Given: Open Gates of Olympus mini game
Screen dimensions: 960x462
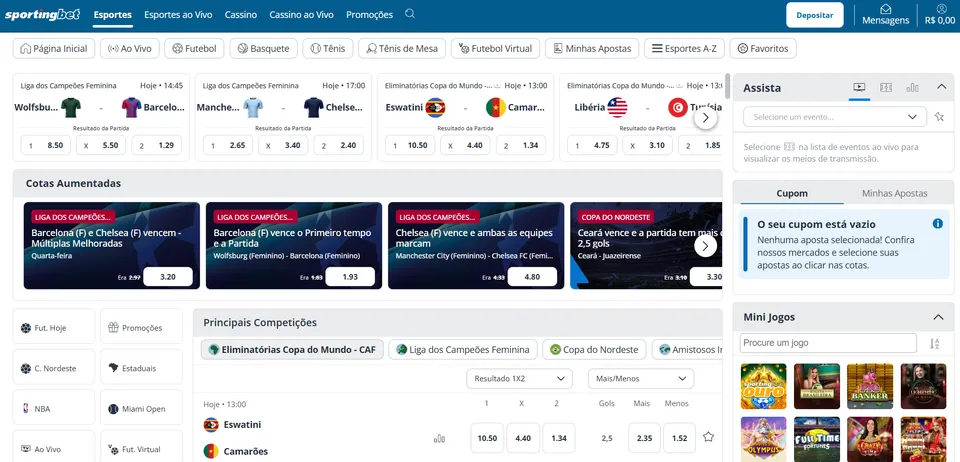Looking at the screenshot, I should point(763,439).
